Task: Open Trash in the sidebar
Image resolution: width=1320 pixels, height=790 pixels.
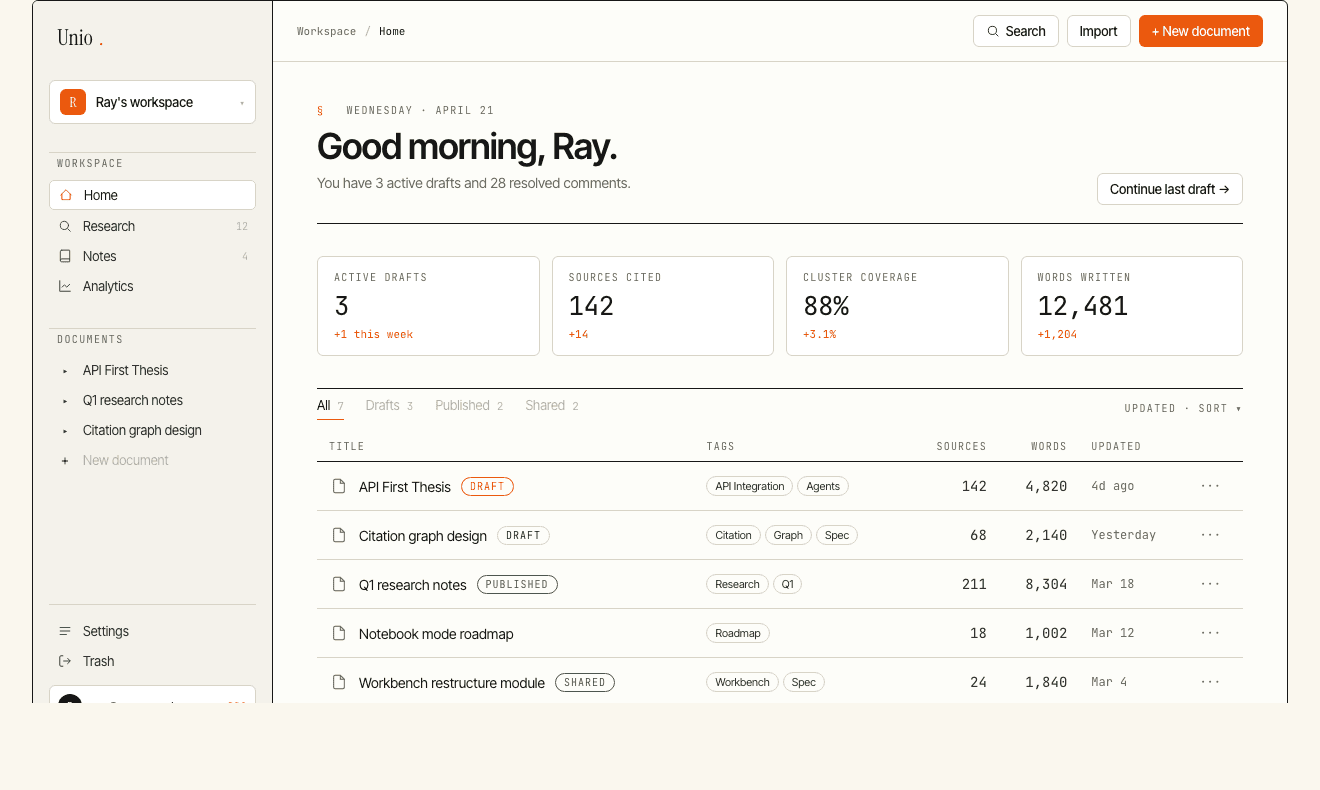Action: 152,661
